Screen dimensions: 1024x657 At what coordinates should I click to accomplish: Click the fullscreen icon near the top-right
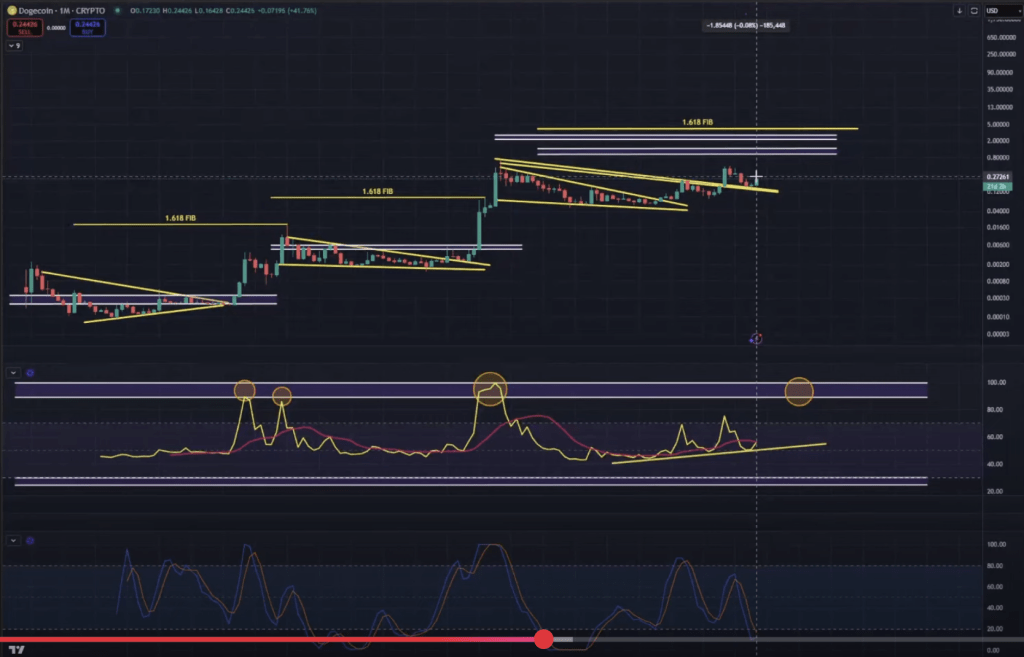point(973,10)
